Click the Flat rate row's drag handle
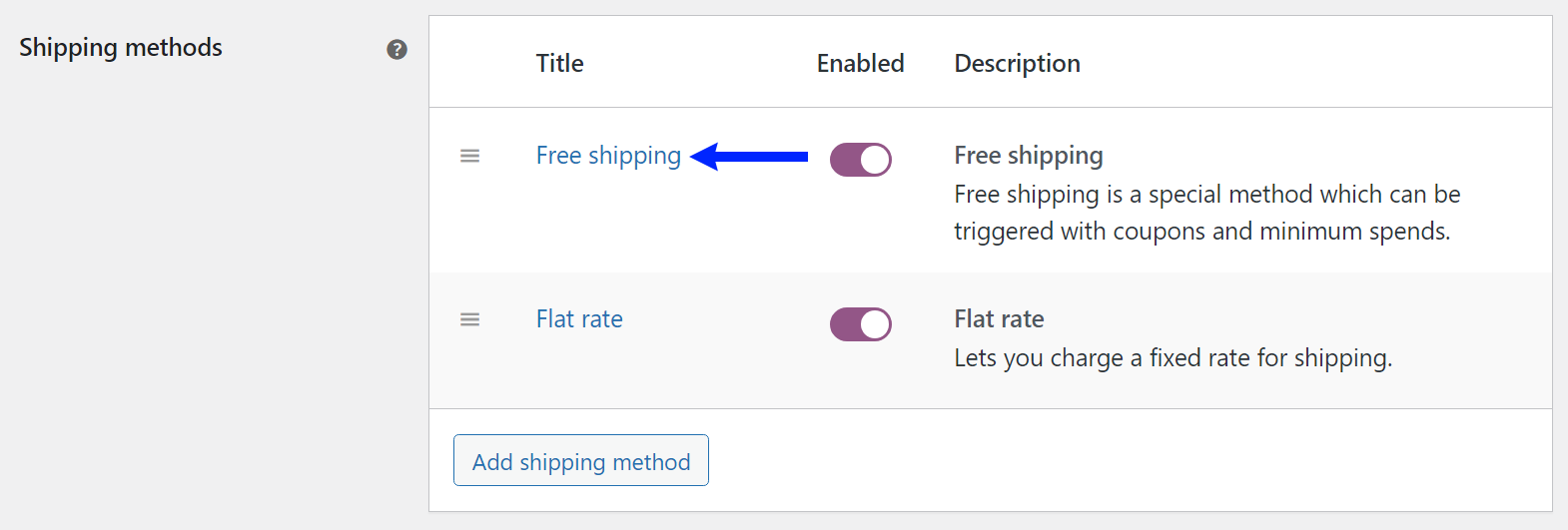This screenshot has height=530, width=1568. coord(469,319)
